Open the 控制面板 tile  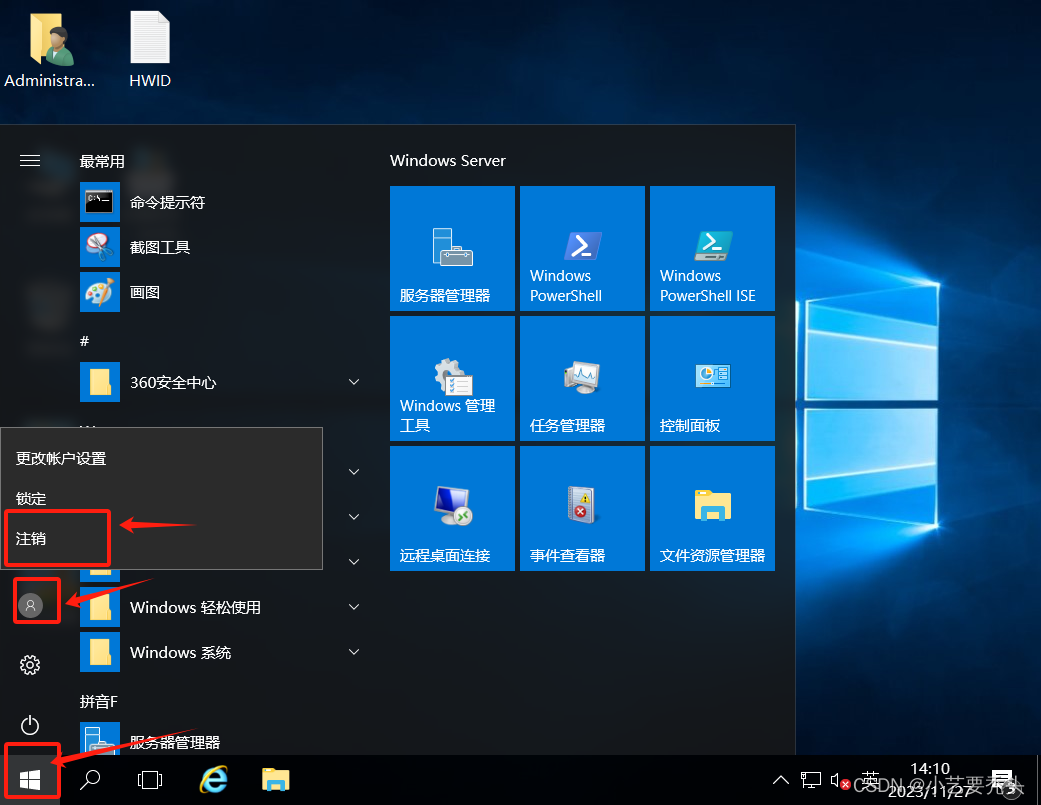tap(712, 378)
